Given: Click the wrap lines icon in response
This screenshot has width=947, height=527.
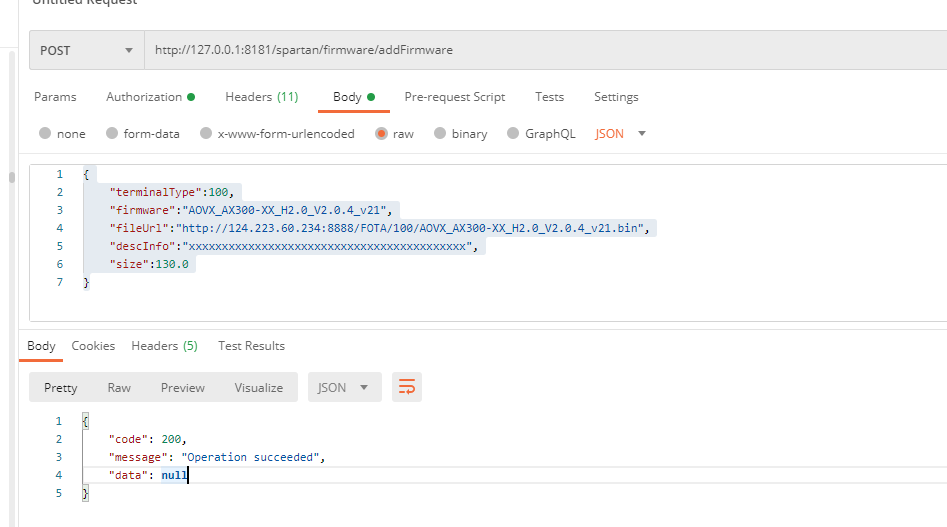Looking at the screenshot, I should click(x=406, y=388).
